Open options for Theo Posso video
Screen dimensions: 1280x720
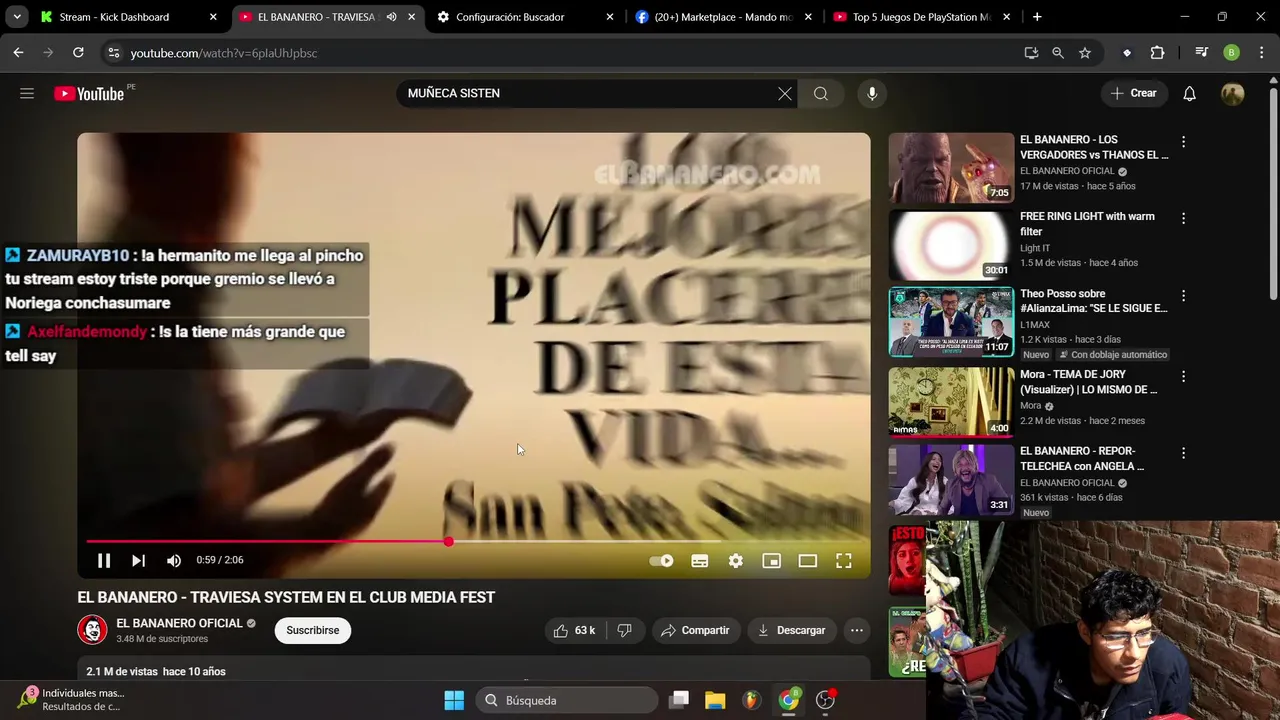[x=1183, y=296]
